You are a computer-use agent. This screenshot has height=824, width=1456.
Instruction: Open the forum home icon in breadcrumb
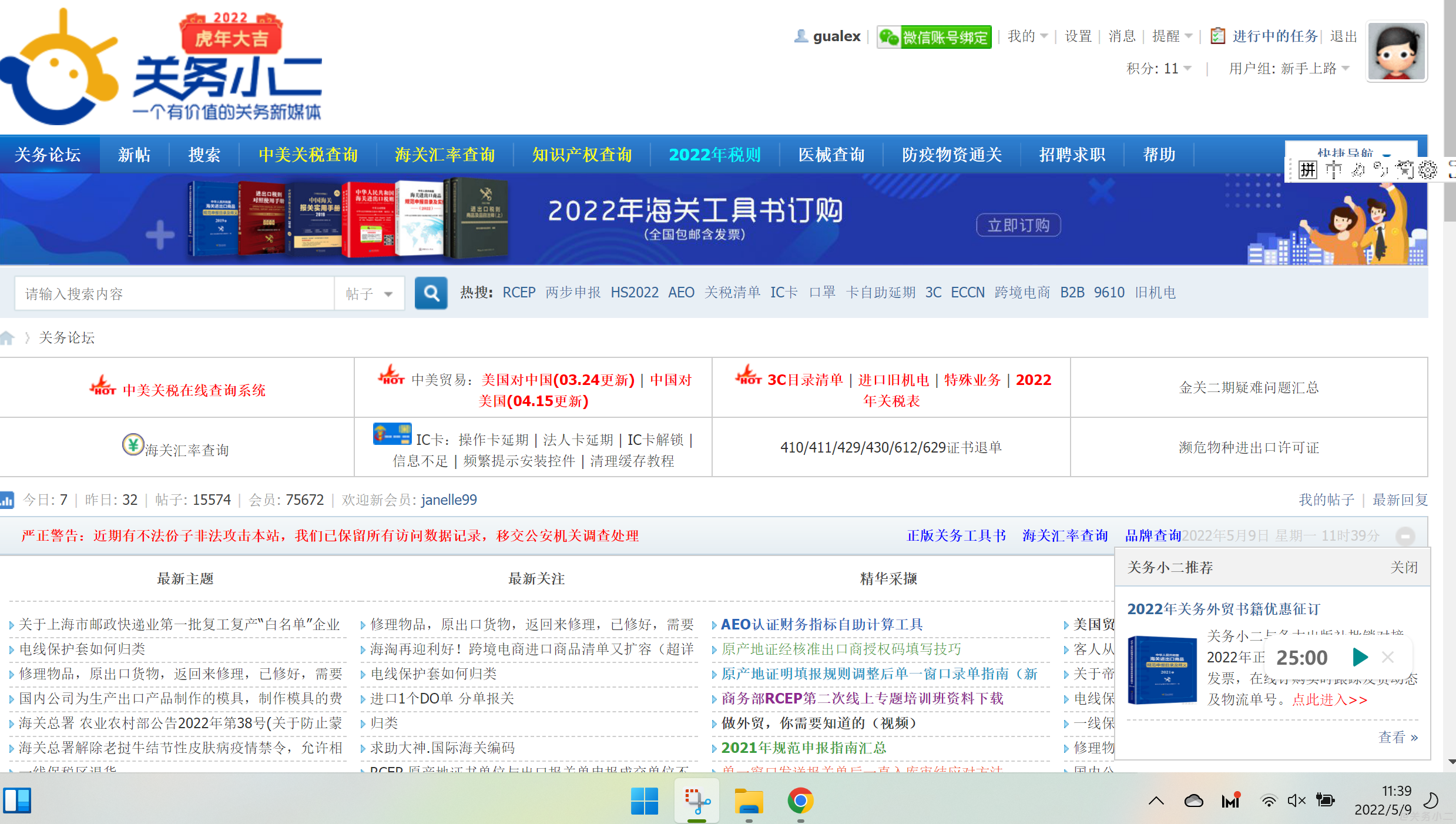pyautogui.click(x=7, y=338)
